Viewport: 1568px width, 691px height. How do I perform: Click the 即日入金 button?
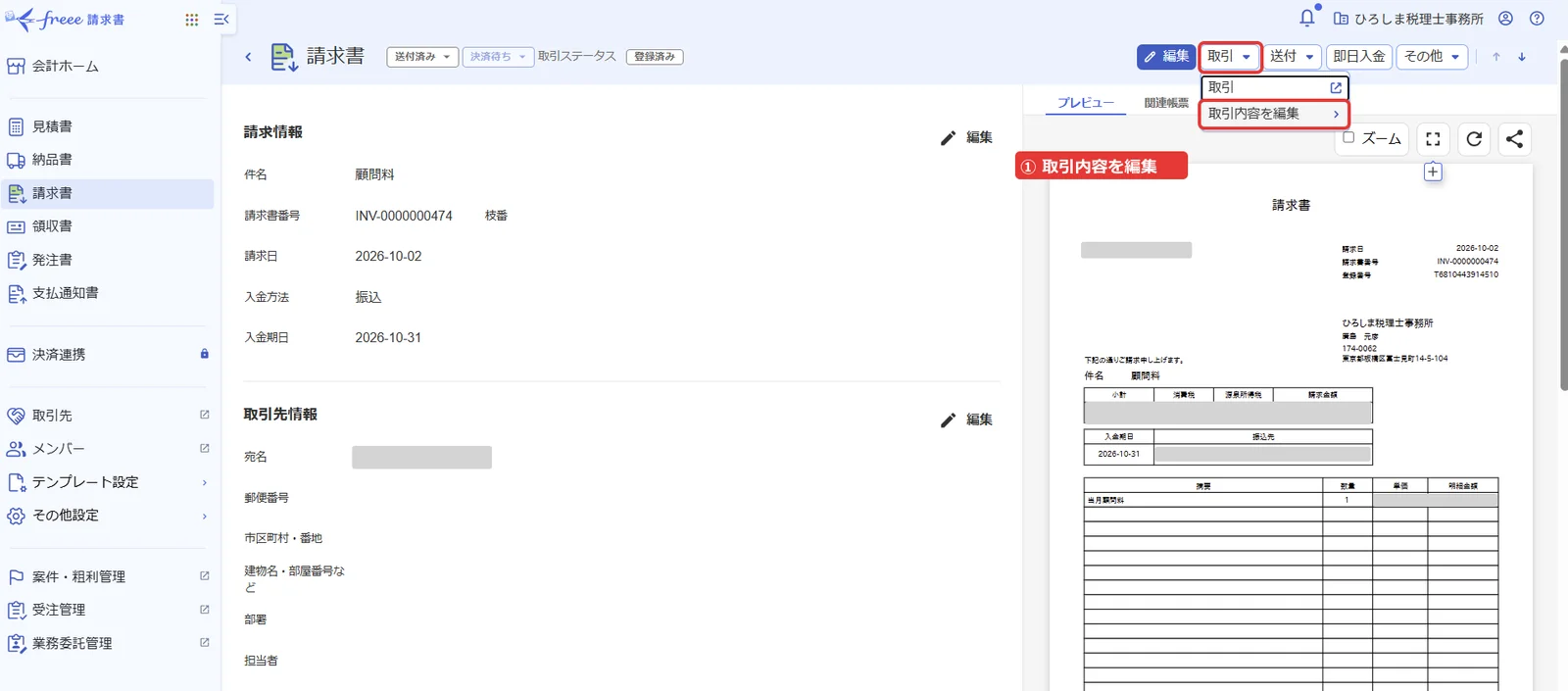coord(1359,57)
